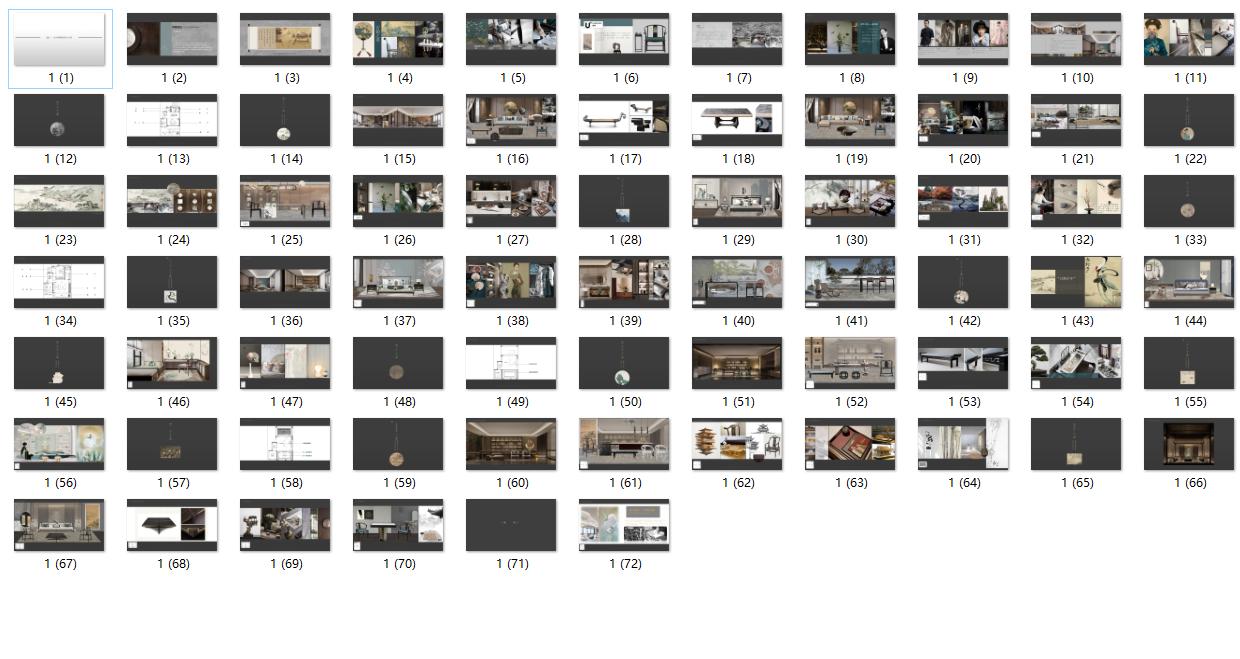Click thumbnail 1 (23) landscape painting
Viewport: 1240px width, 659px height.
click(59, 201)
